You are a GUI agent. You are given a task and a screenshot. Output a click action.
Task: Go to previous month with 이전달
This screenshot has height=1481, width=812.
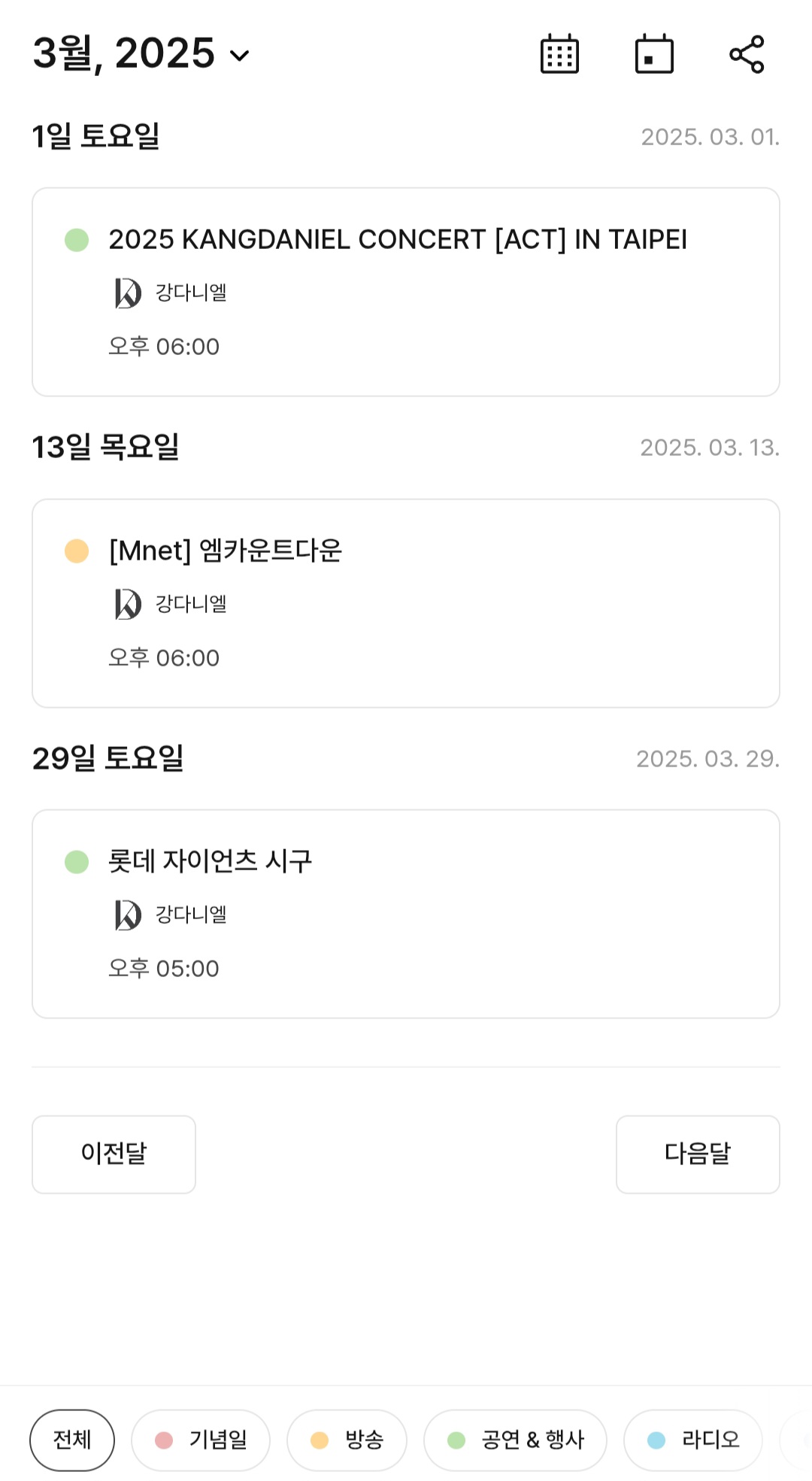114,1154
